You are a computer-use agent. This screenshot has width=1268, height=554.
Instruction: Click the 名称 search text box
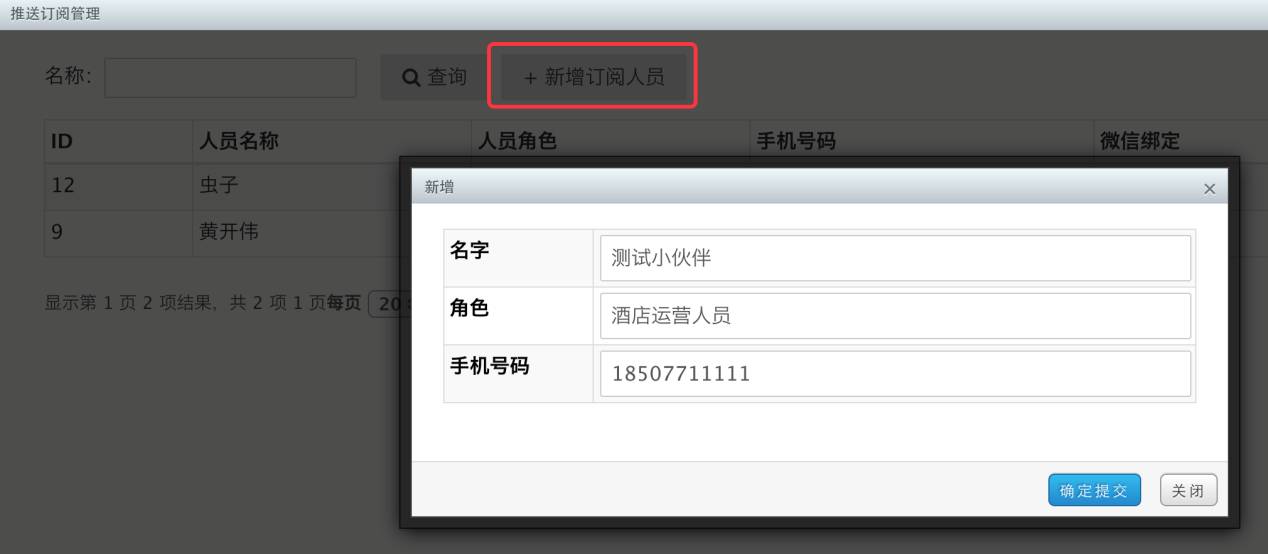click(230, 77)
